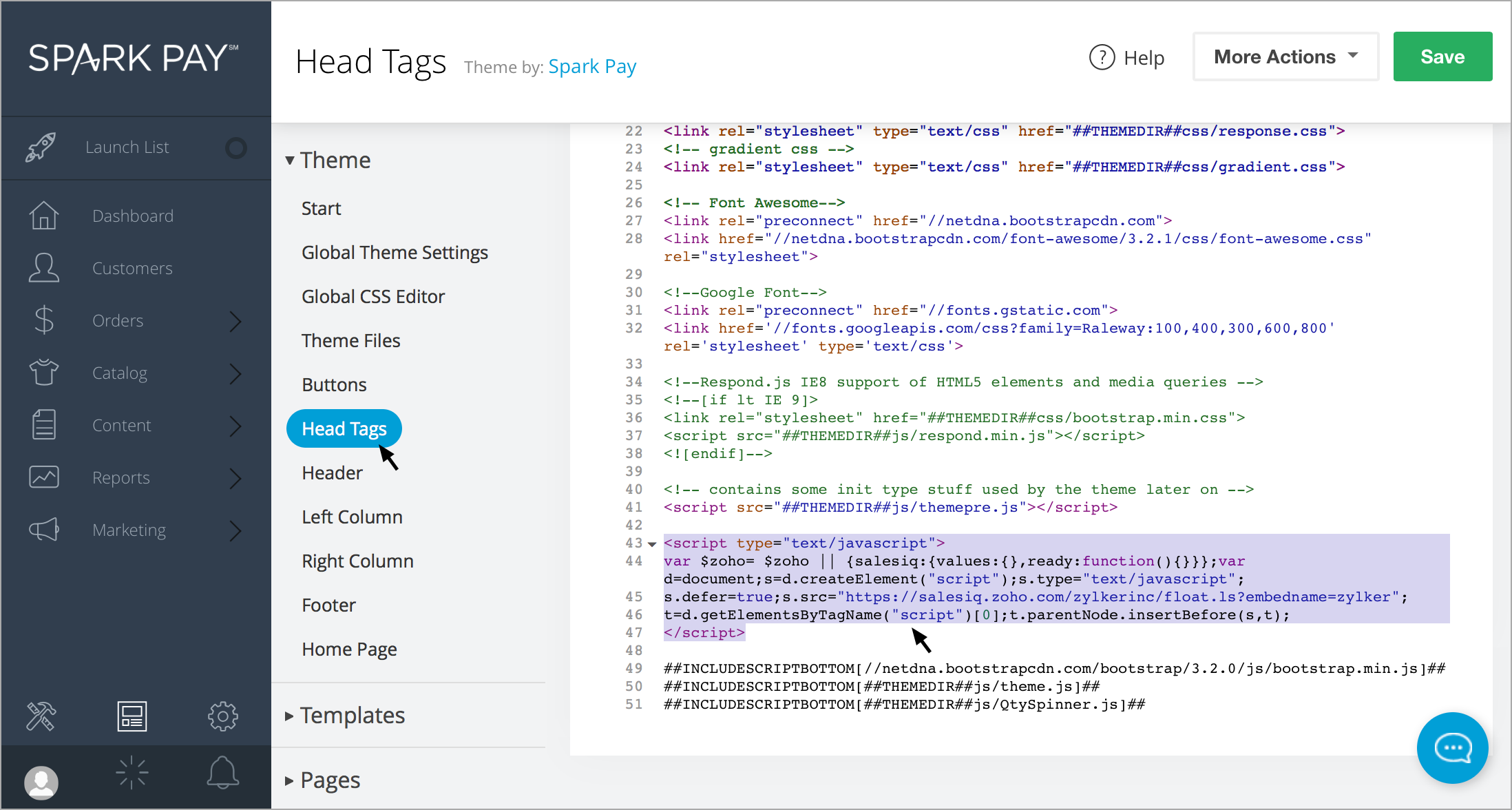Viewport: 1512px width, 810px height.
Task: Open Left Column section
Action: click(352, 517)
